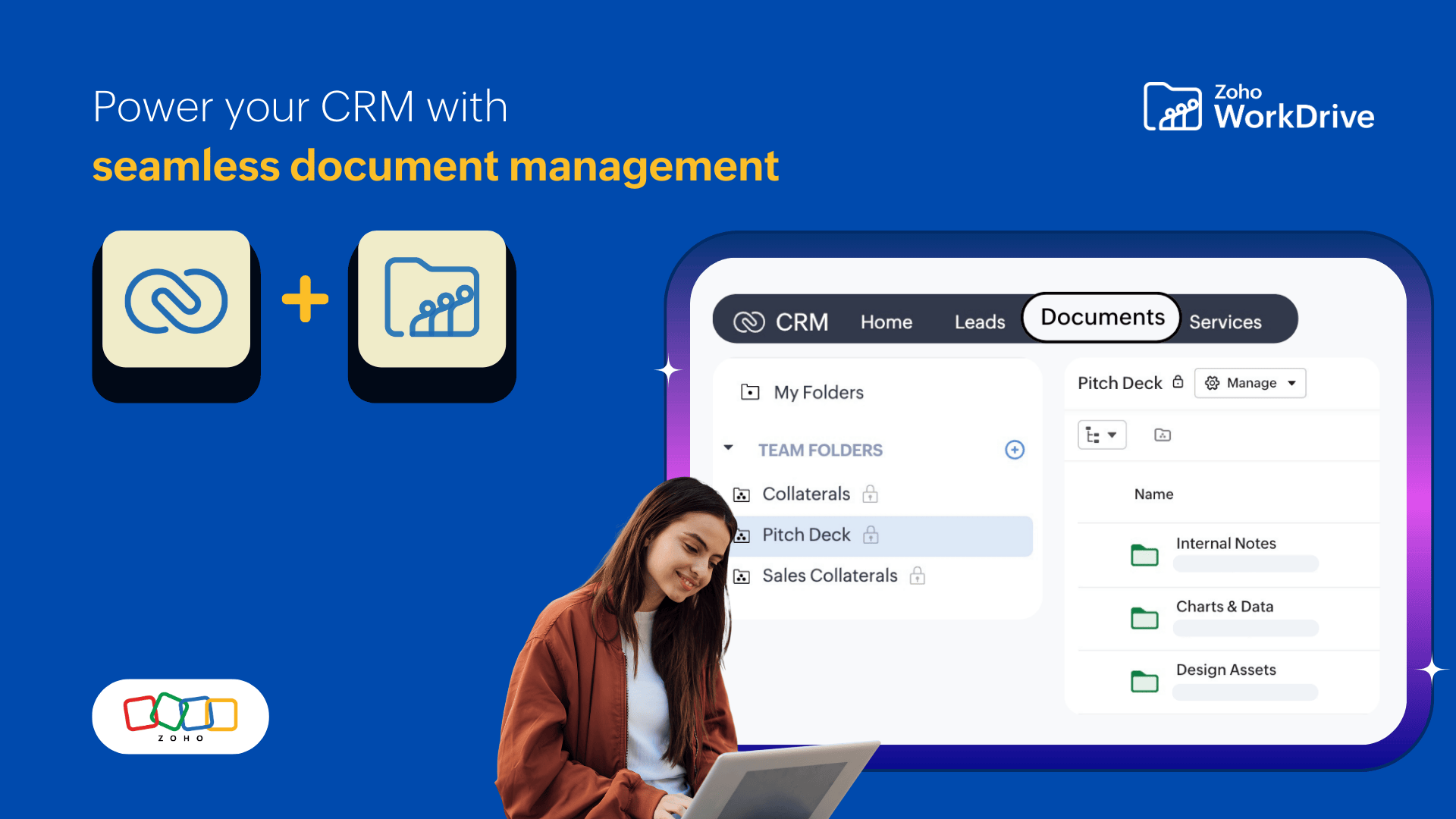Open the Sales Collaterals team folder
The height and width of the screenshot is (819, 1456).
click(x=830, y=576)
